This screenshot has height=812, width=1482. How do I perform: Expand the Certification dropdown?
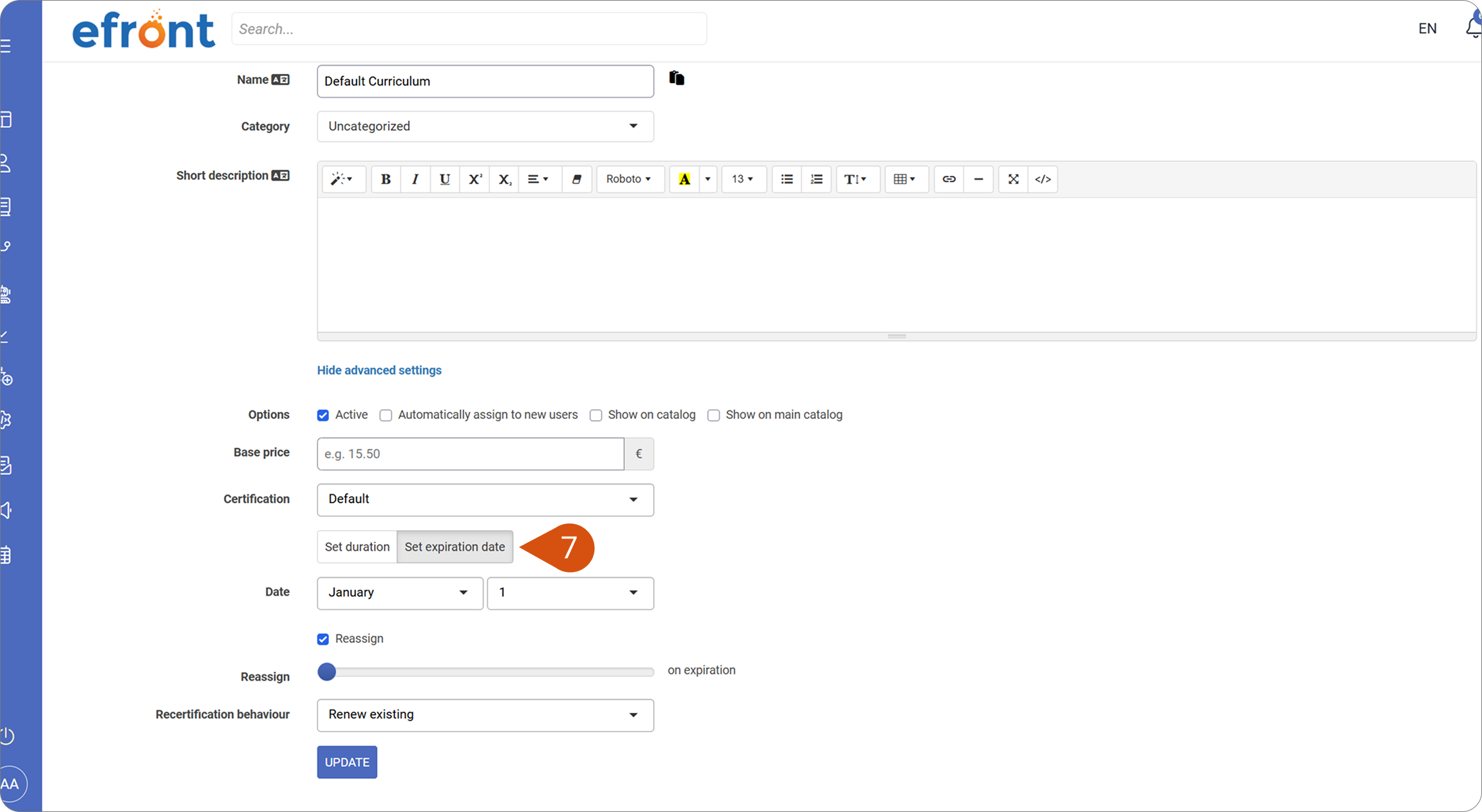pyautogui.click(x=485, y=500)
